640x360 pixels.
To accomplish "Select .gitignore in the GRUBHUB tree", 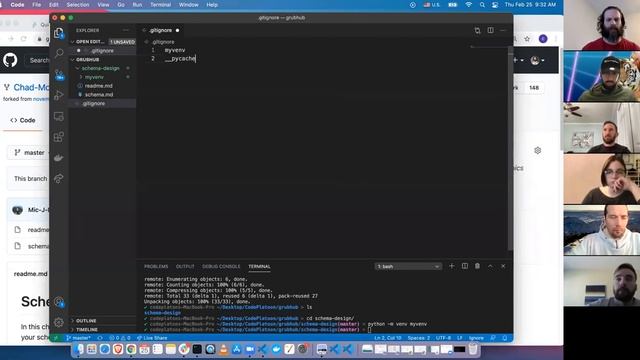I will coord(93,104).
